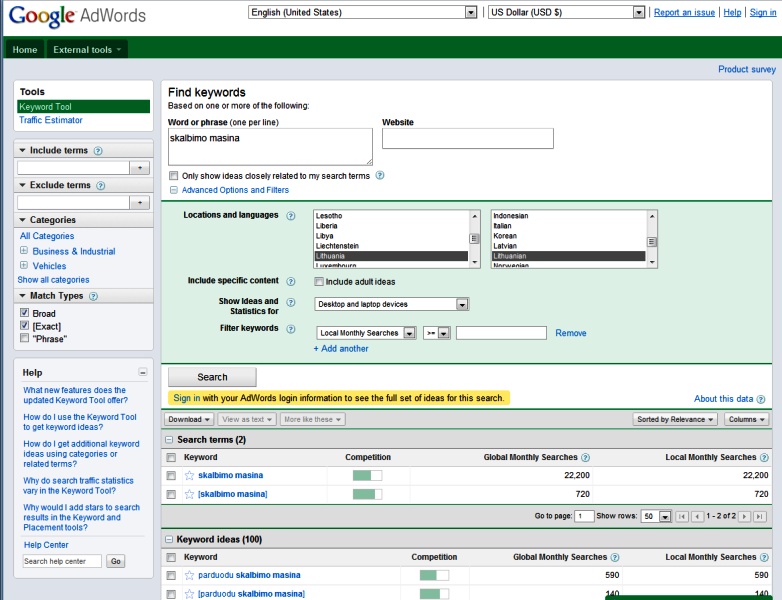Open help icon next to Include terms
The width and height of the screenshot is (782, 600).
[98, 151]
